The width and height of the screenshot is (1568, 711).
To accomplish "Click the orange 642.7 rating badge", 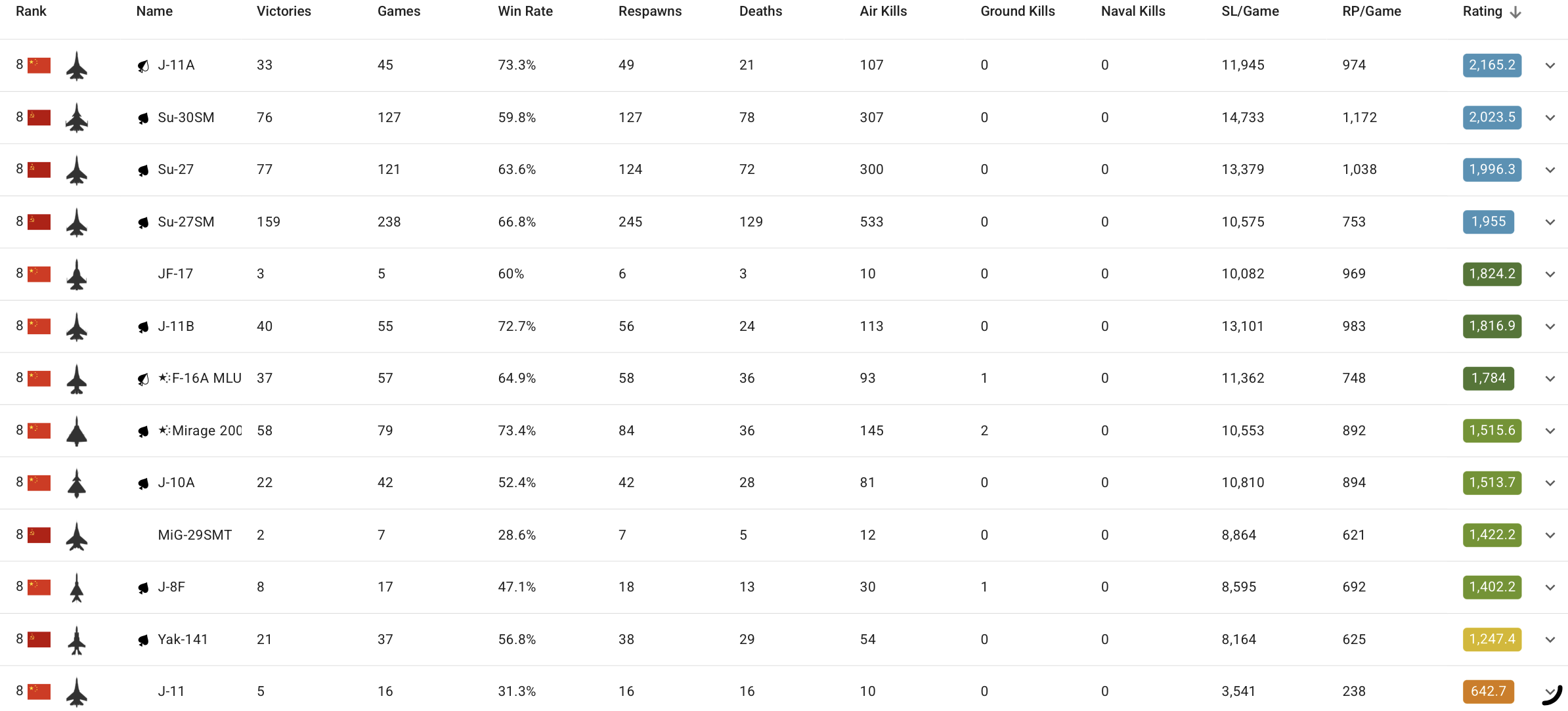I will (1488, 691).
